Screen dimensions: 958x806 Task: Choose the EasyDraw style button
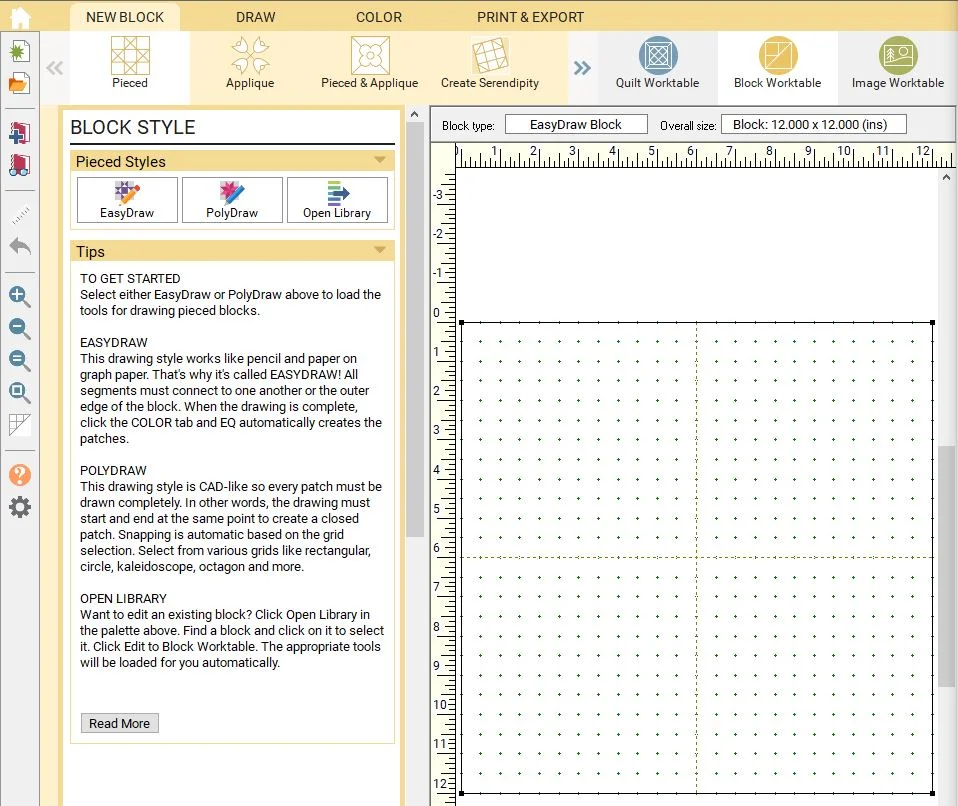127,200
